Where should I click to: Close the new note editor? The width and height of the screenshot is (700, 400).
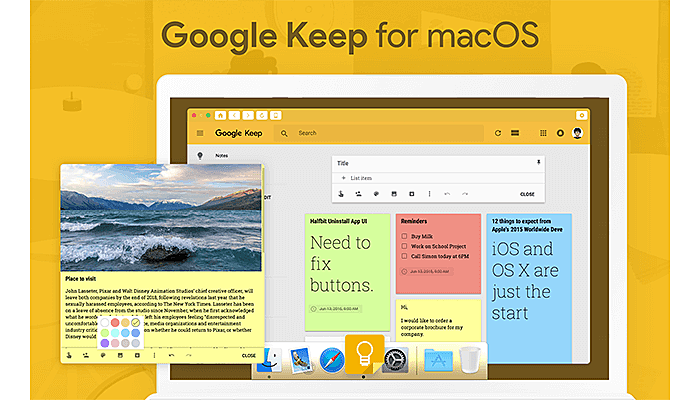coord(527,194)
